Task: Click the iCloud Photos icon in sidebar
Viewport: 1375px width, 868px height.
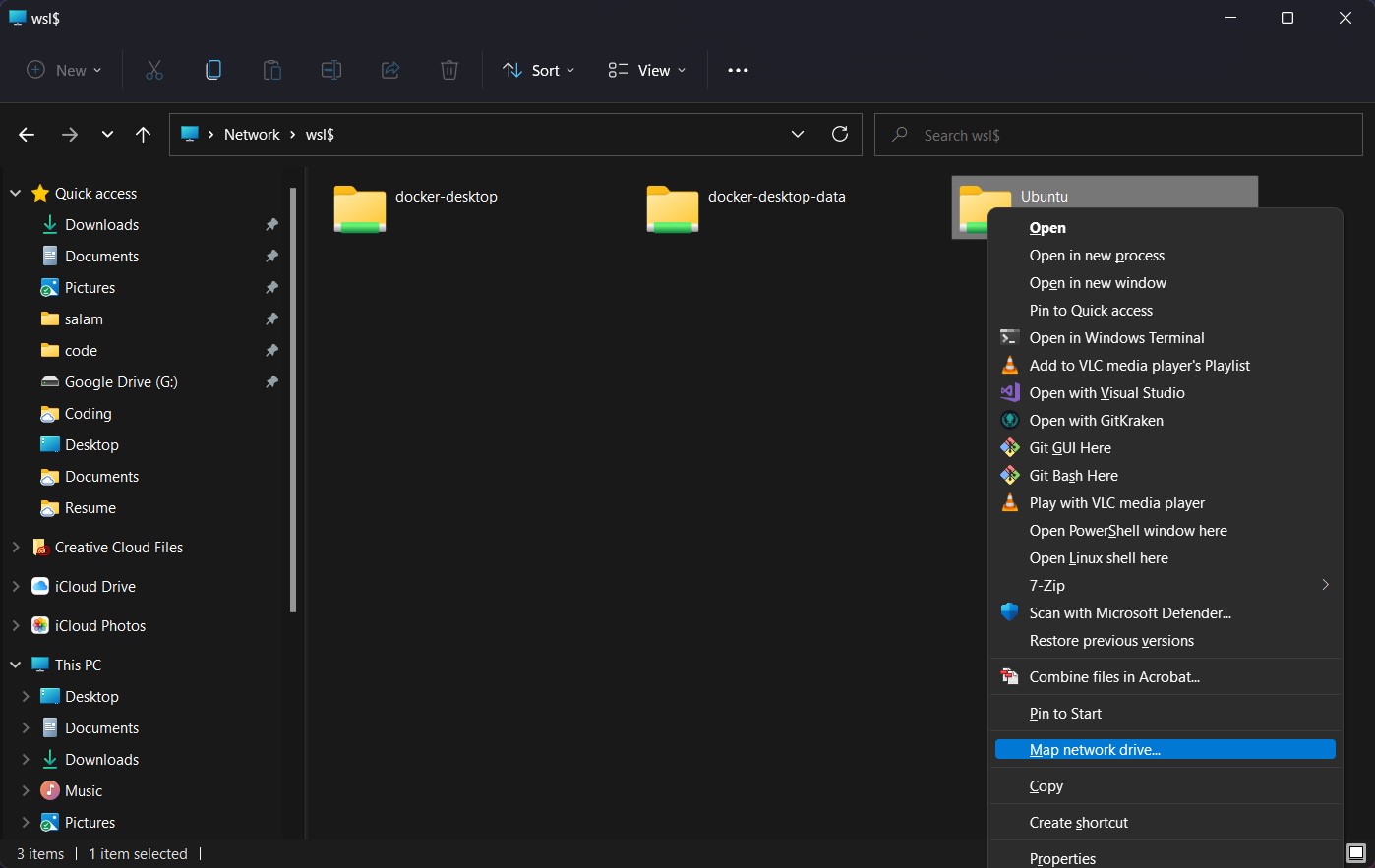Action: (x=40, y=626)
